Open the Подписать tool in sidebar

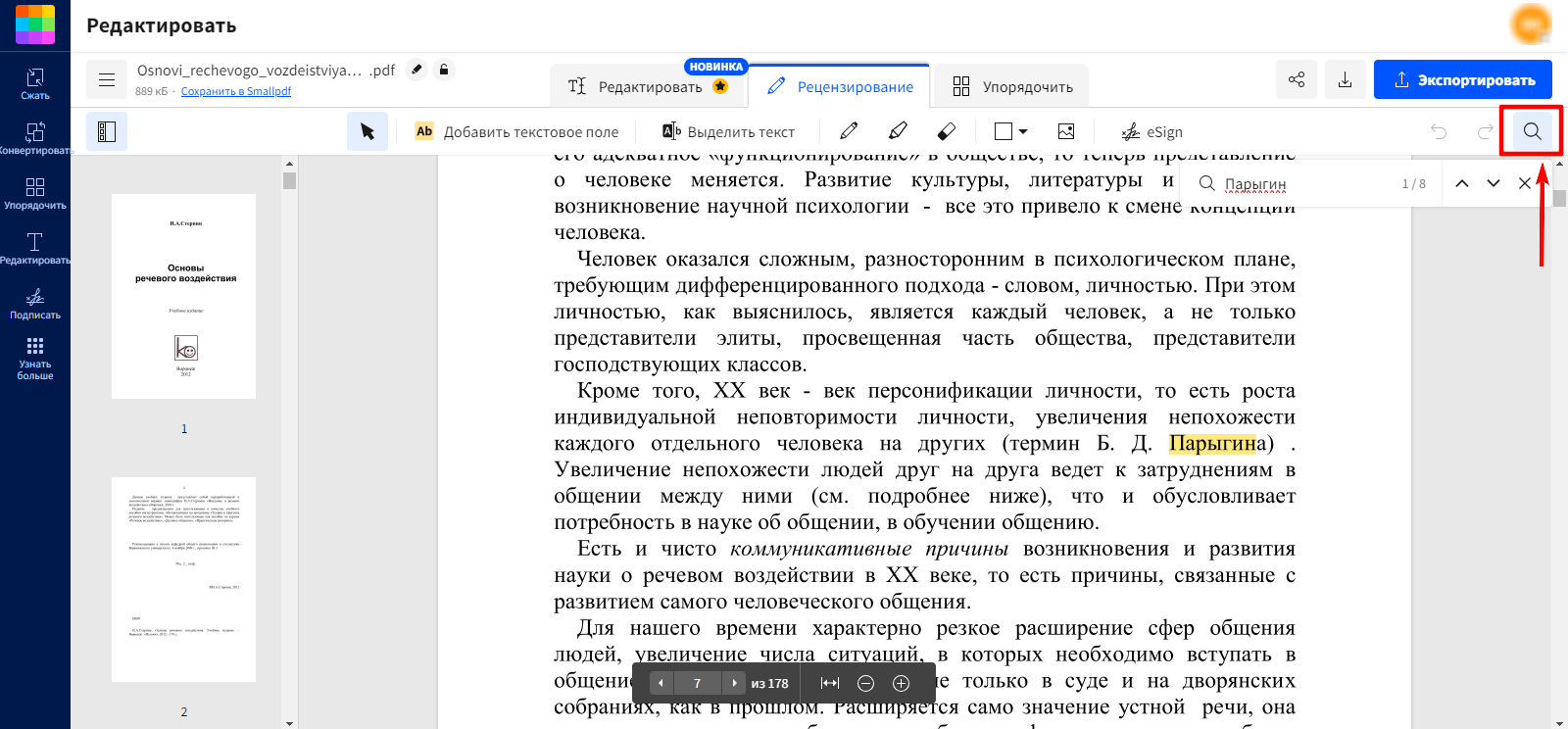pos(35,304)
